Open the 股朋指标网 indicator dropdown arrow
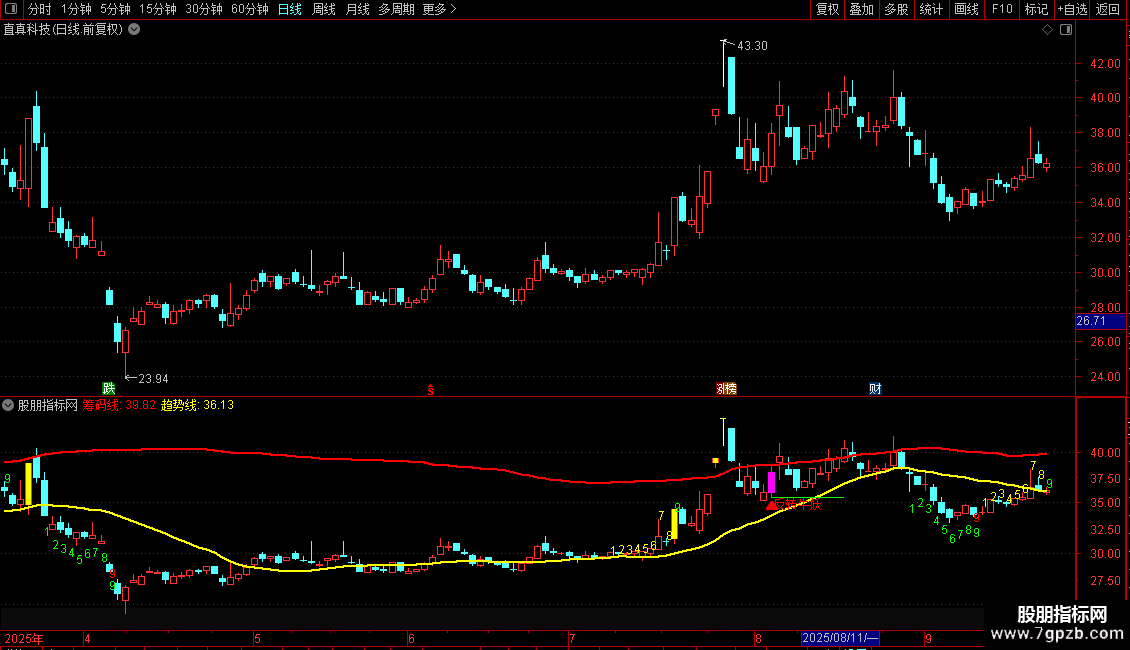Image resolution: width=1130 pixels, height=650 pixels. (8, 405)
